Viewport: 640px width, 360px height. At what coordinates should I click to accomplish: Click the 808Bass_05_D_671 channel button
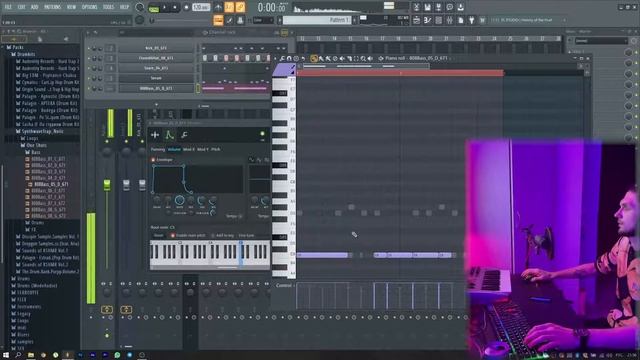(156, 88)
